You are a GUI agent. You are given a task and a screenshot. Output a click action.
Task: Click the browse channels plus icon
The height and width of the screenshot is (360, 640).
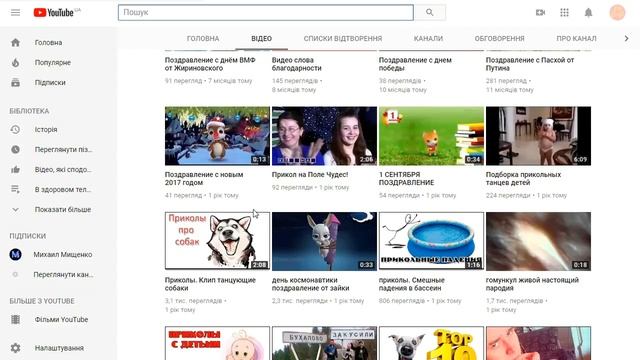[x=16, y=274]
